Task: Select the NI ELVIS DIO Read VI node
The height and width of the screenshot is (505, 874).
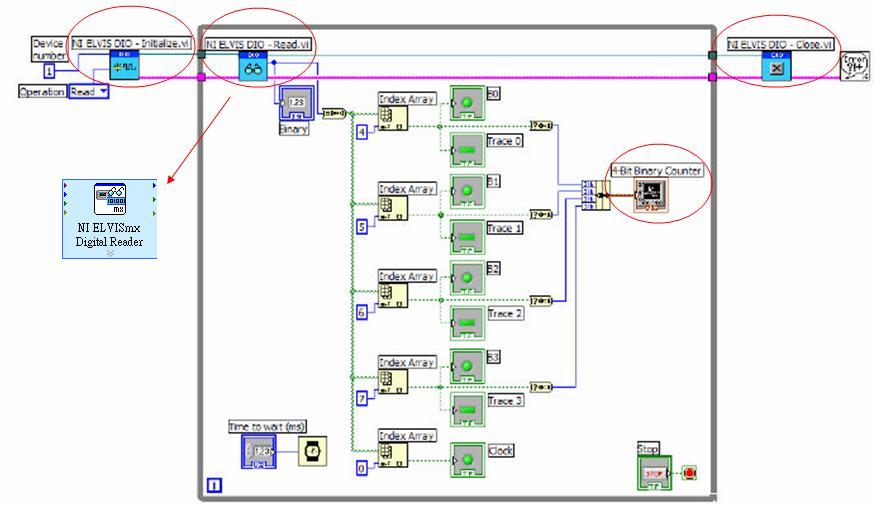Action: click(251, 68)
